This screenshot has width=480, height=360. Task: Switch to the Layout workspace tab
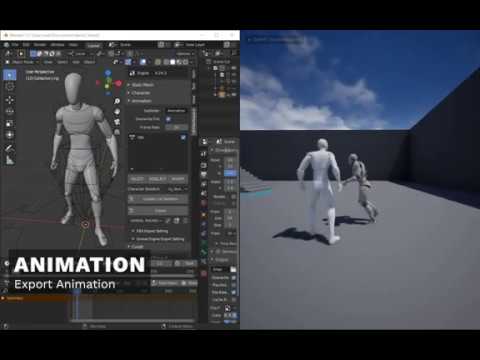coord(94,45)
